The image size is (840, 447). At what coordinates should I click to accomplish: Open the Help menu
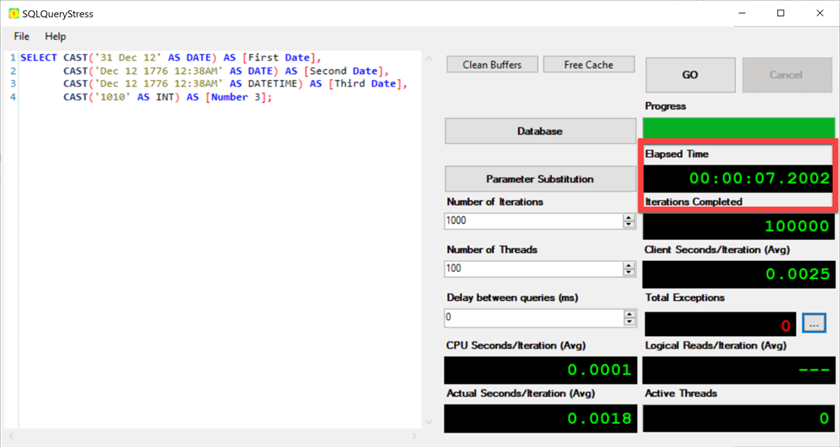tap(55, 36)
